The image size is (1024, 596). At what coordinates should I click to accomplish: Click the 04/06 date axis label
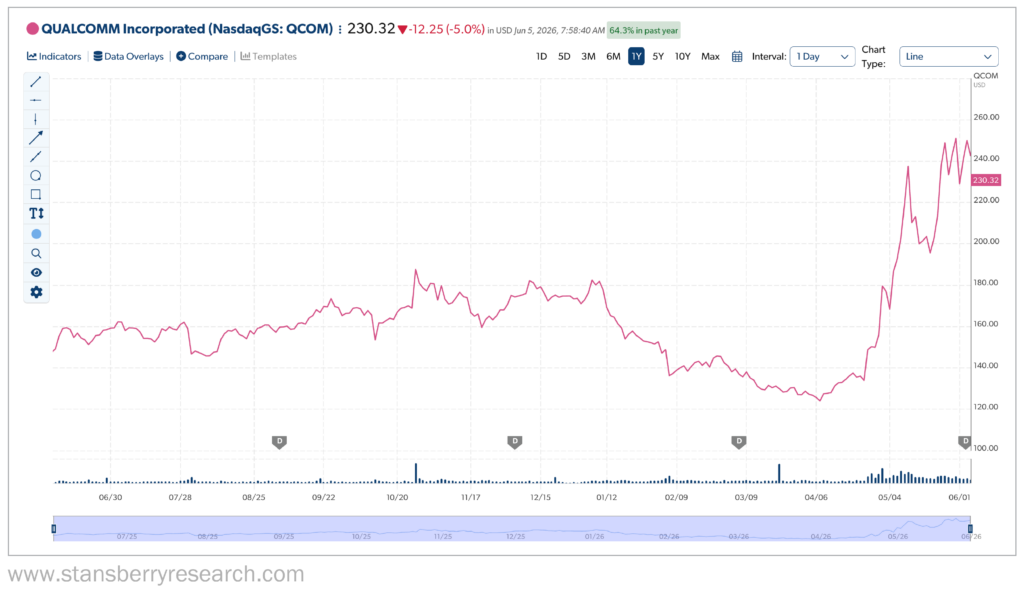tap(816, 497)
